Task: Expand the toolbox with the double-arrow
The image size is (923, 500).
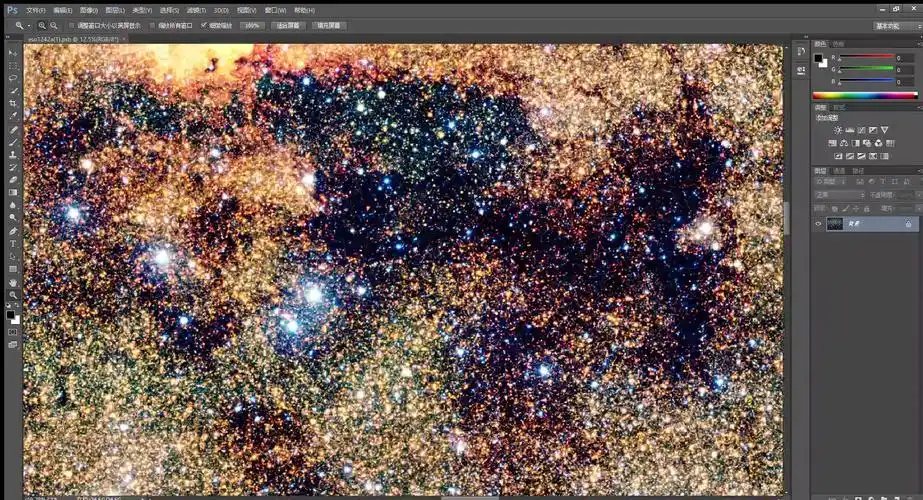Action: [8, 38]
